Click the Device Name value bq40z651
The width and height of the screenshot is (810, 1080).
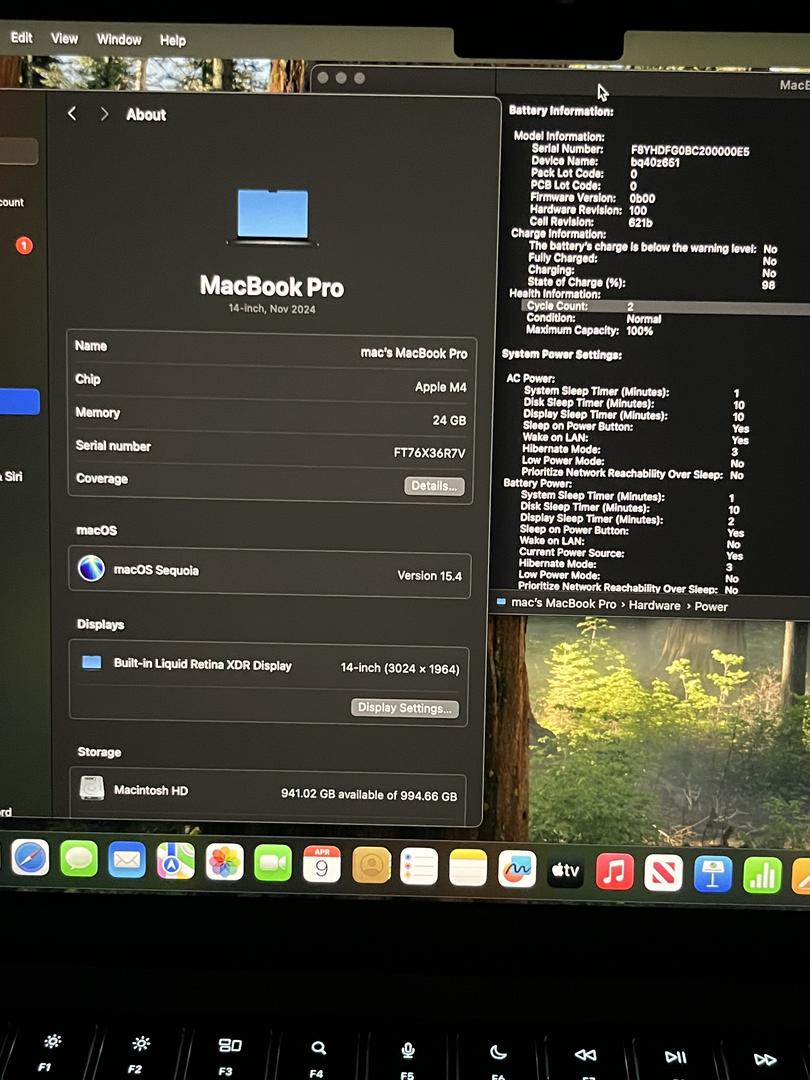[655, 163]
